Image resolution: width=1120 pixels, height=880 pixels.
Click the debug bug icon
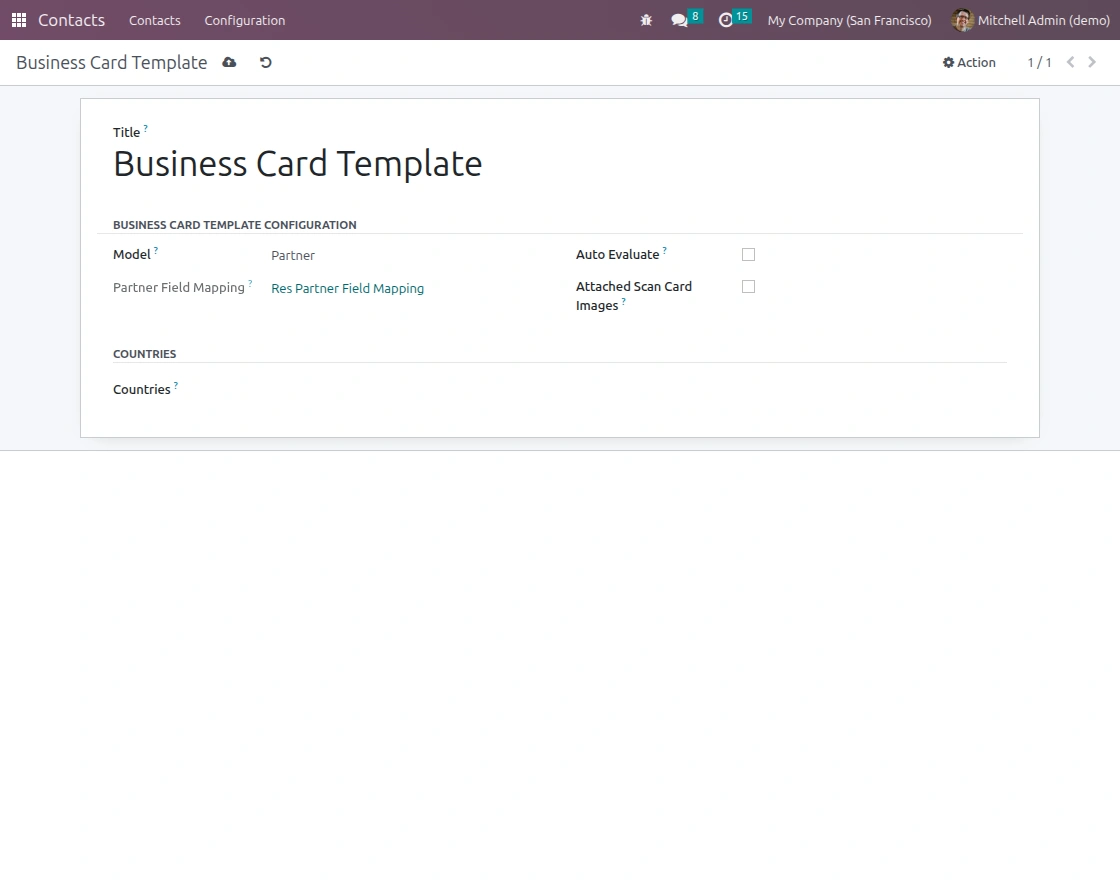[646, 20]
